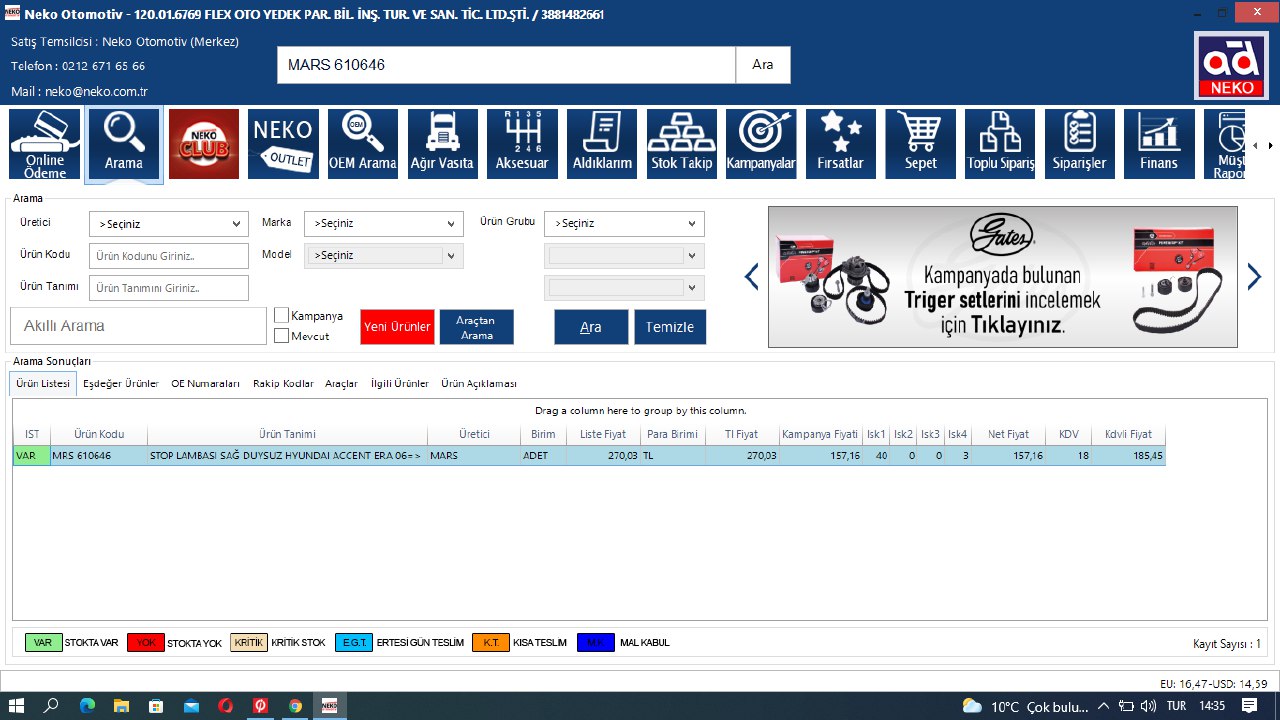Expand the Üretici dropdown
Screen dimensions: 1280x720
pos(168,224)
